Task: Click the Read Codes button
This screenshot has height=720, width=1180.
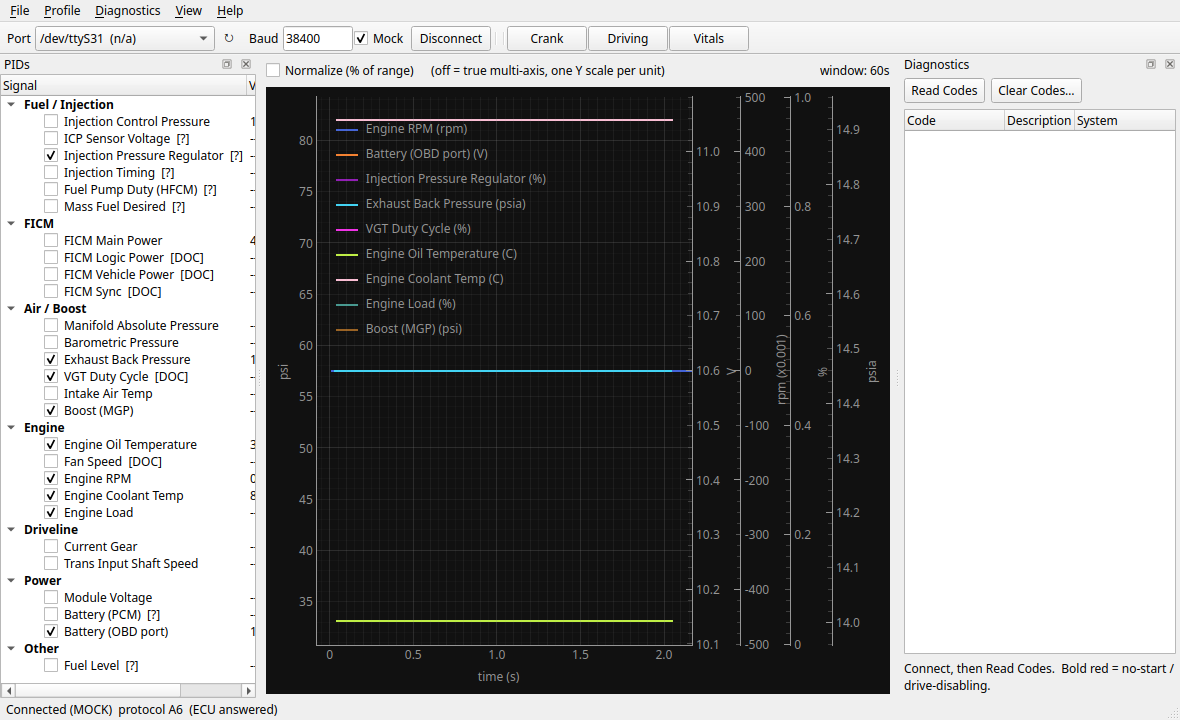Action: (x=944, y=90)
